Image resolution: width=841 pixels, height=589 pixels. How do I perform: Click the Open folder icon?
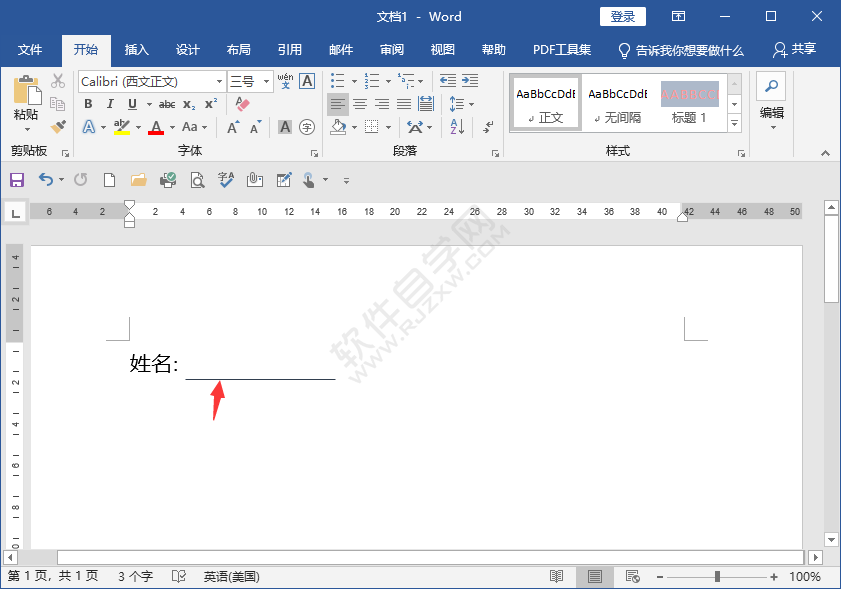tap(139, 180)
